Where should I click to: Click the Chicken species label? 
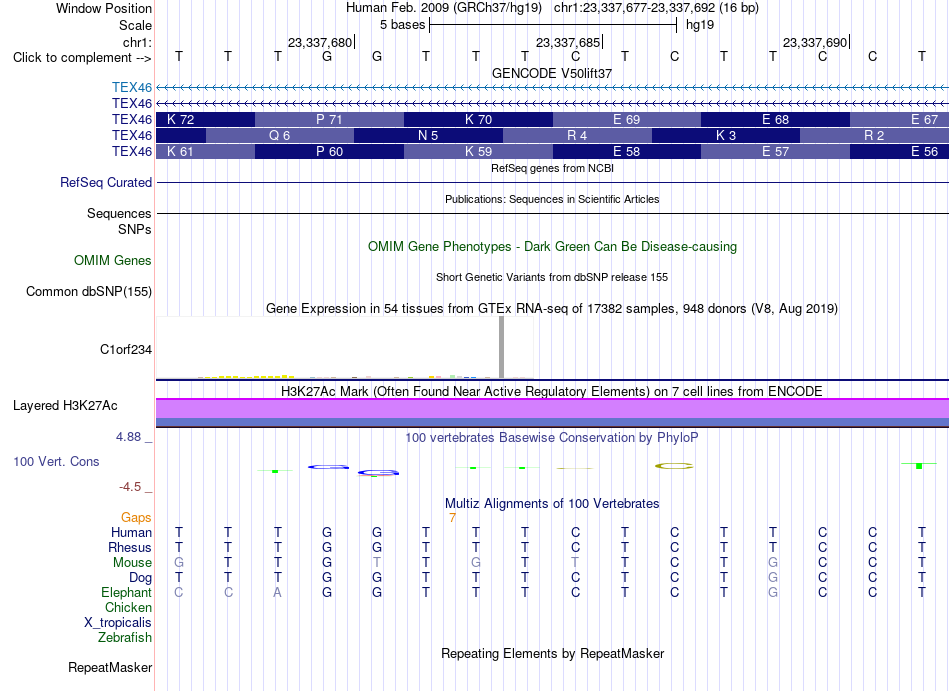coord(128,607)
